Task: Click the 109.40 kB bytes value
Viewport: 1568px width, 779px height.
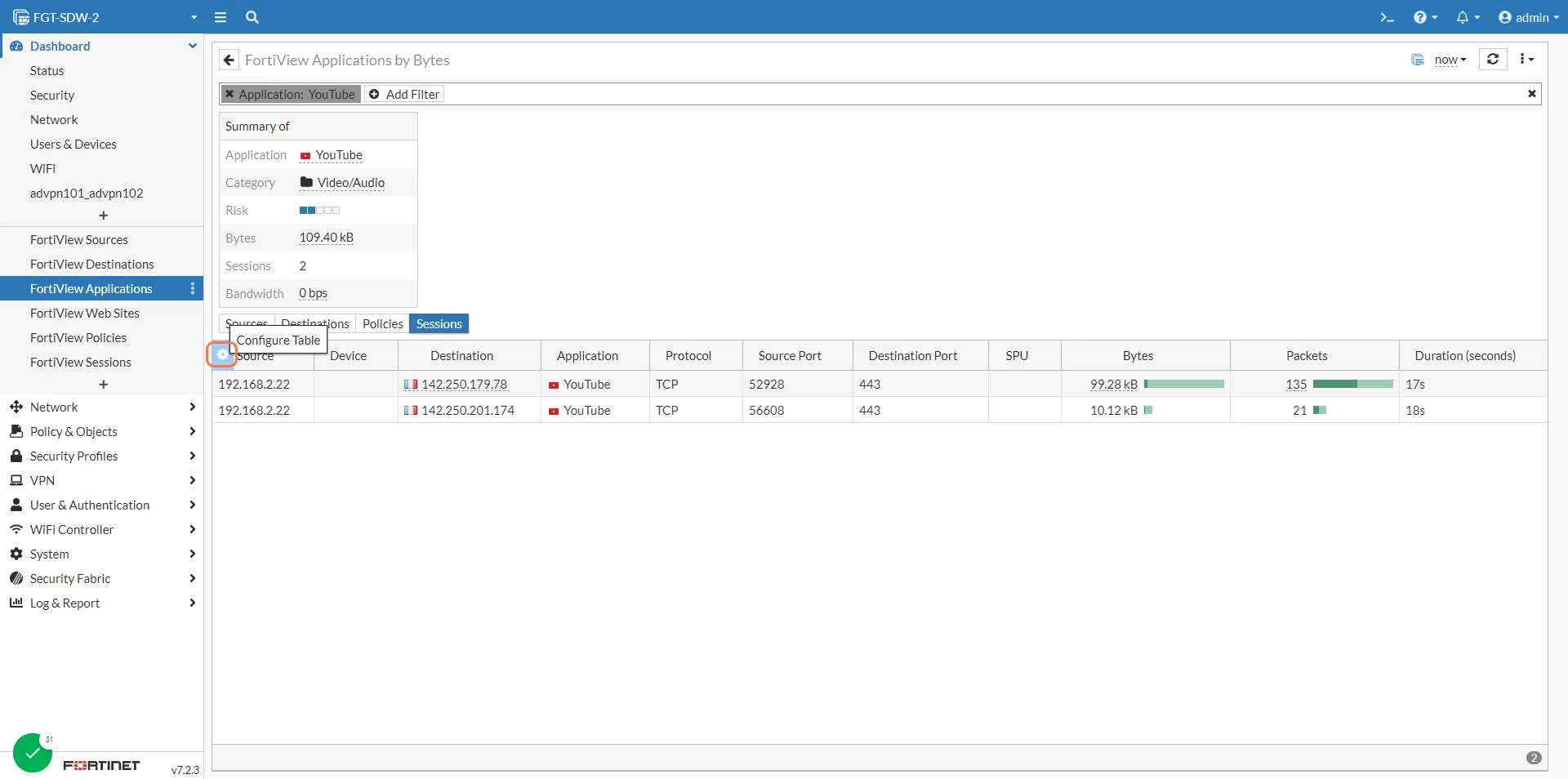Action: tap(327, 238)
